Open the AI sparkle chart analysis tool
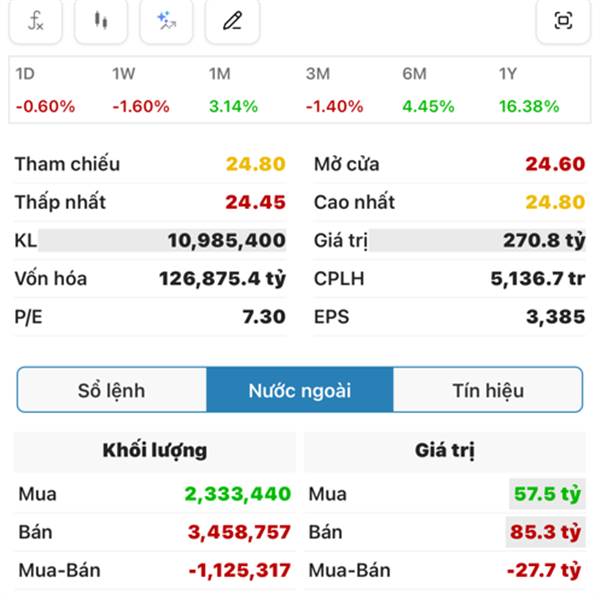 [x=166, y=20]
